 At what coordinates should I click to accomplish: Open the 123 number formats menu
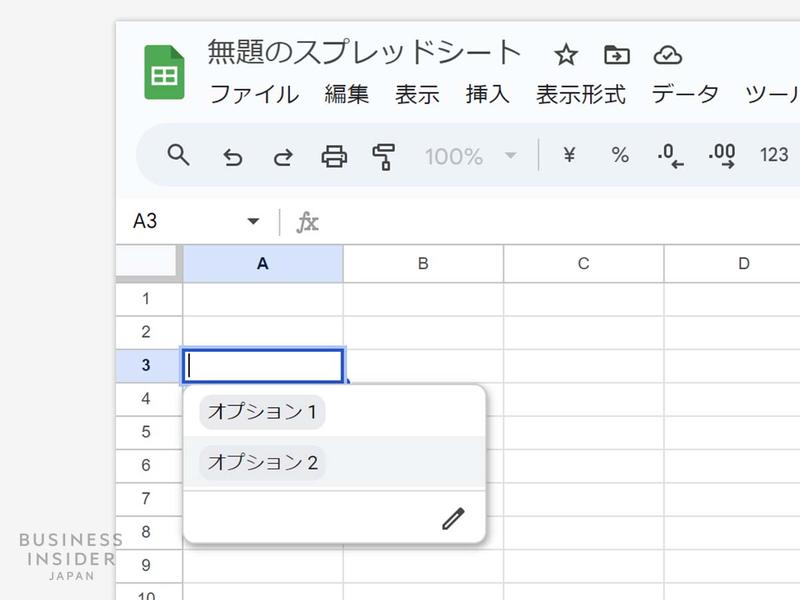coord(774,155)
